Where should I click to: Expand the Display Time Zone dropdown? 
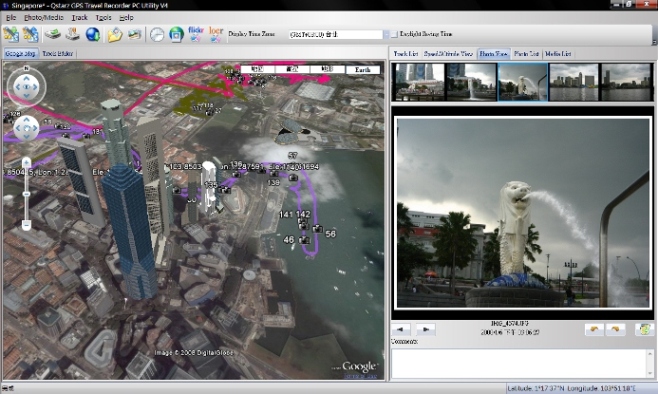tap(386, 34)
